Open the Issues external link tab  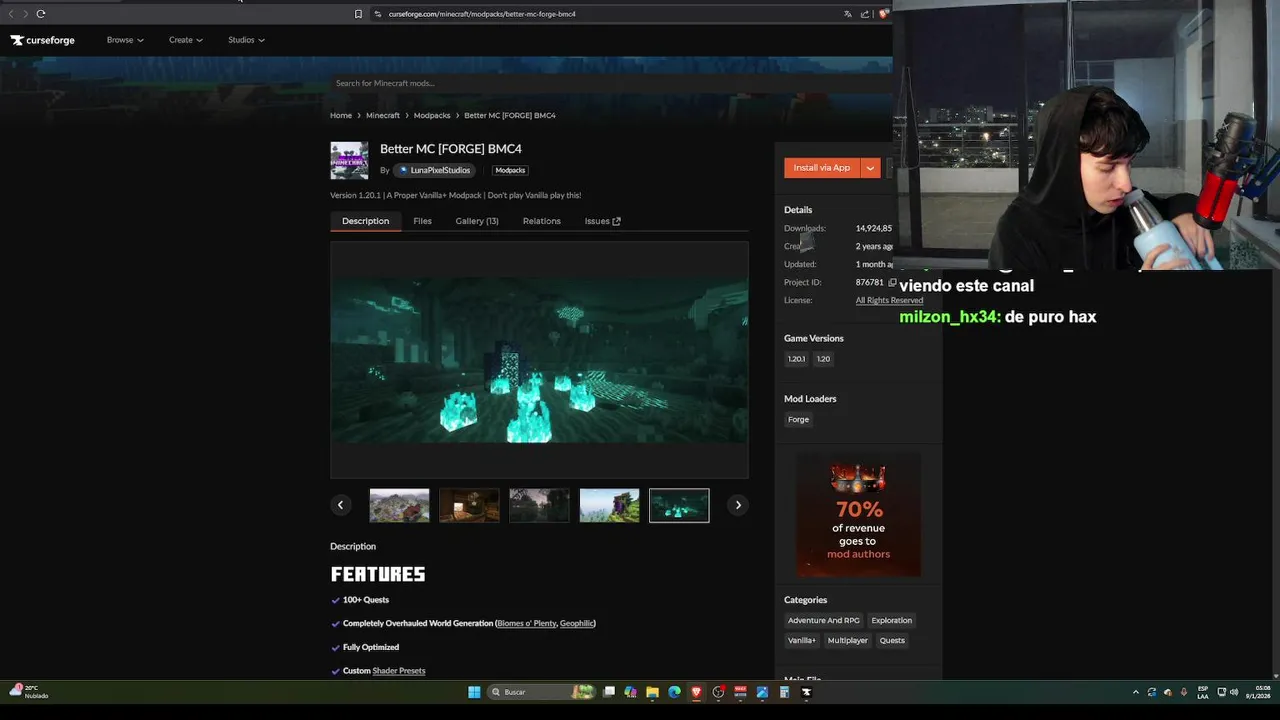602,221
